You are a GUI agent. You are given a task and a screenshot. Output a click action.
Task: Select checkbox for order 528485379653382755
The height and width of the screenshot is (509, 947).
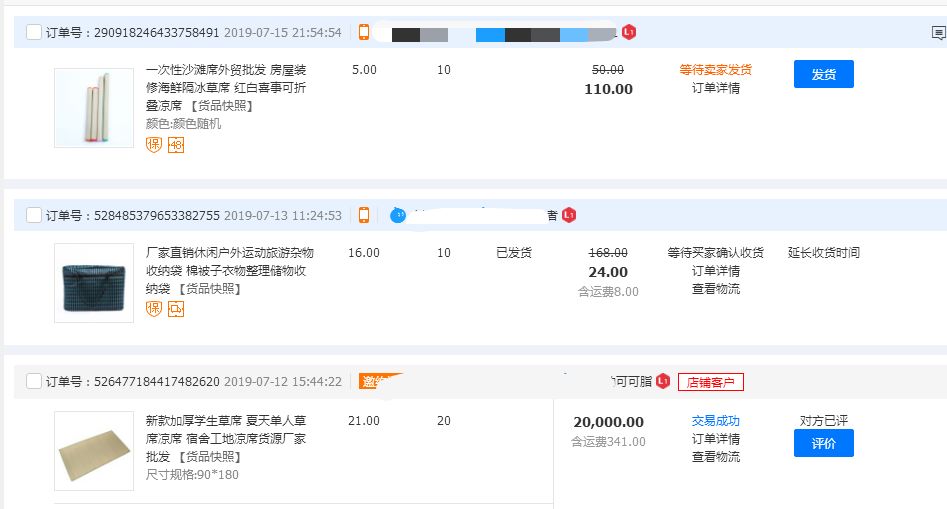(34, 215)
